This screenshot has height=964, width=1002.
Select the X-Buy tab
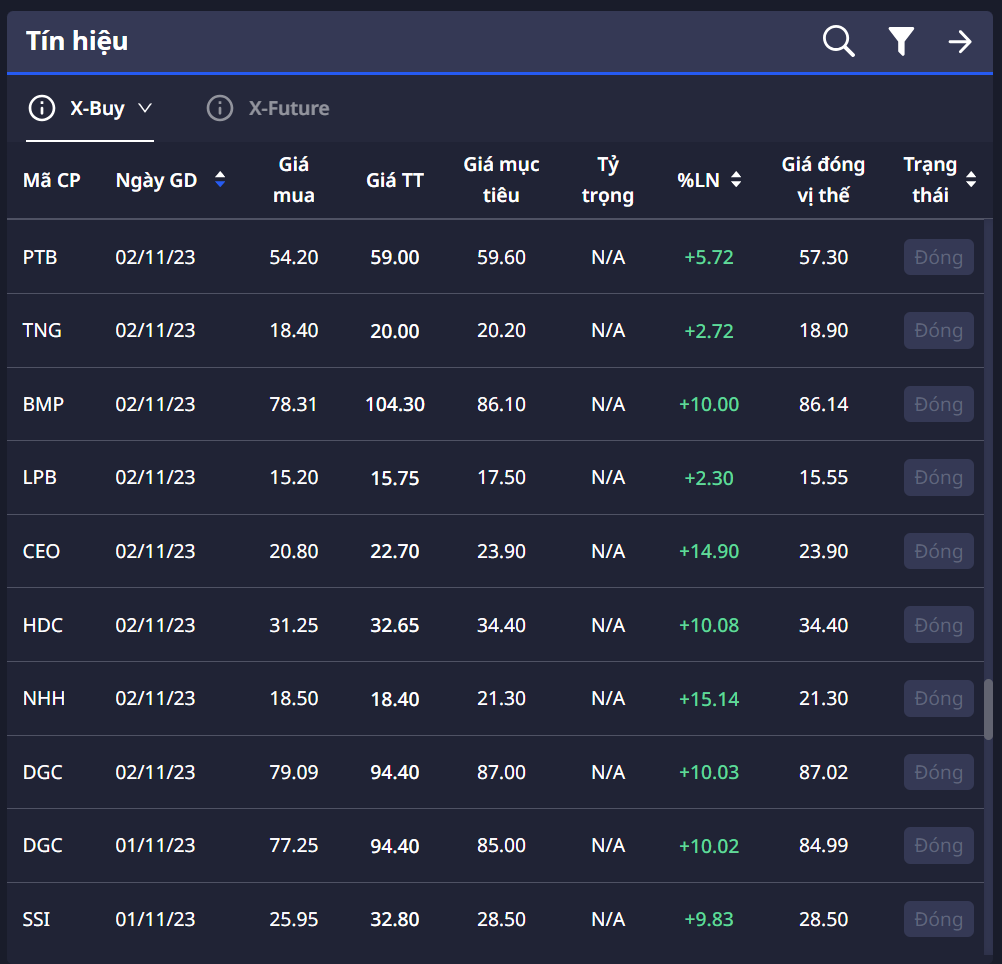tap(97, 108)
